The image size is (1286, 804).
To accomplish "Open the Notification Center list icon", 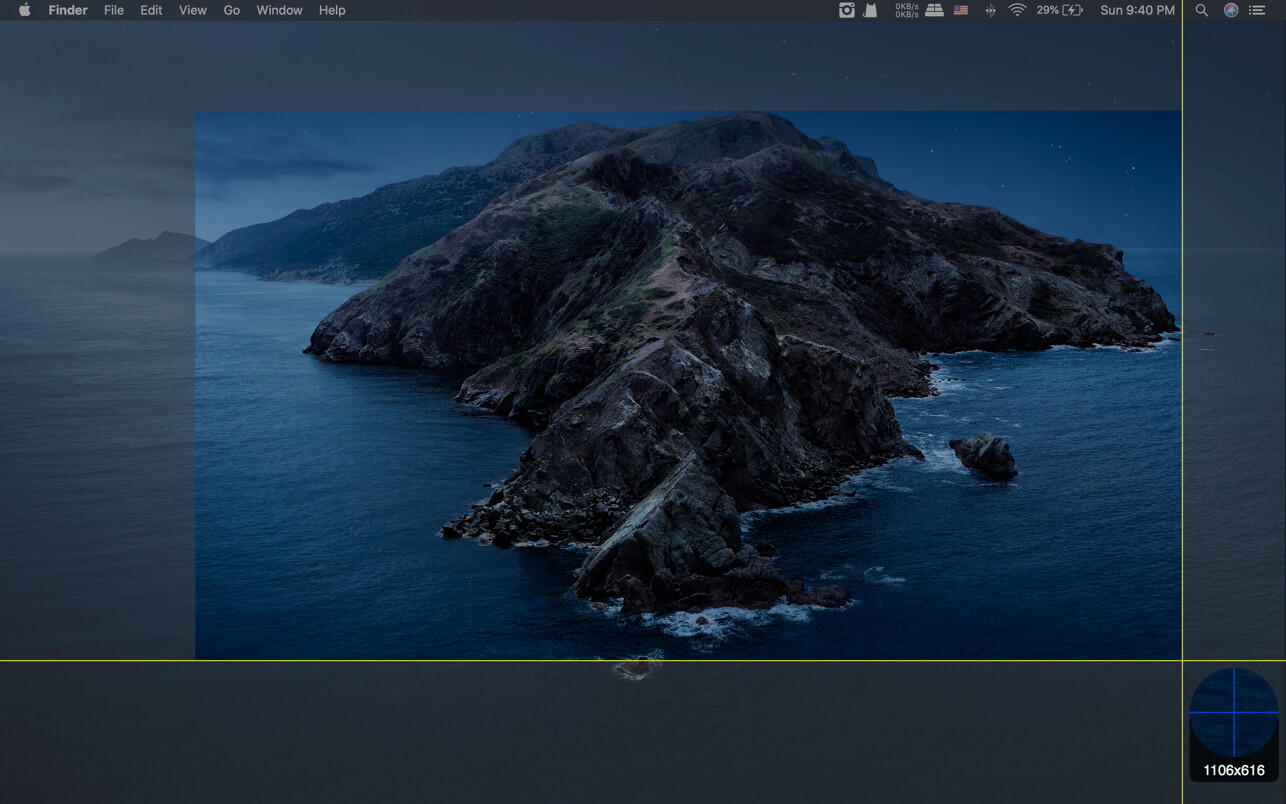I will (x=1258, y=10).
